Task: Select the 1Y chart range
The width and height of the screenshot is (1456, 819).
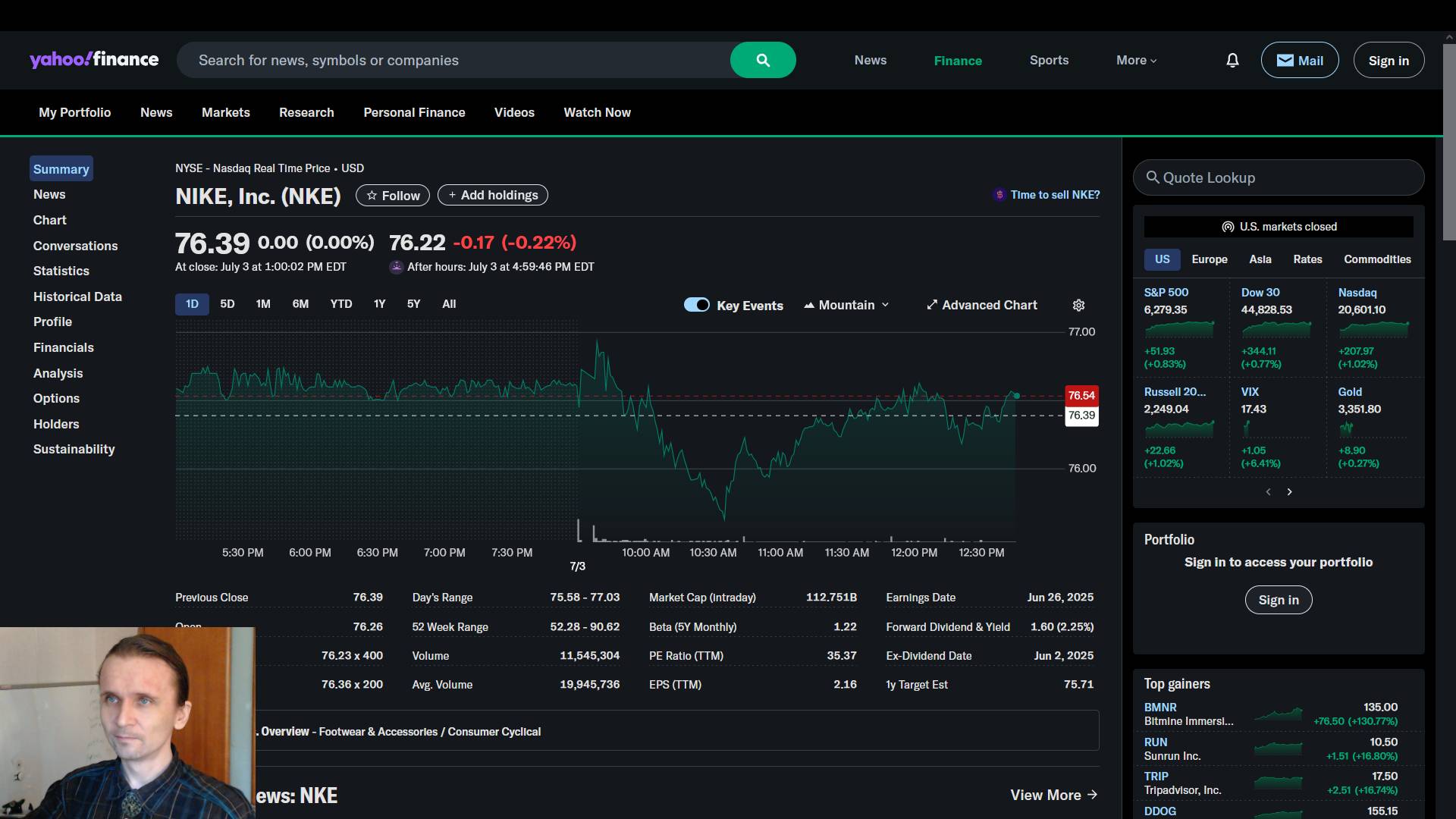Action: pos(379,304)
